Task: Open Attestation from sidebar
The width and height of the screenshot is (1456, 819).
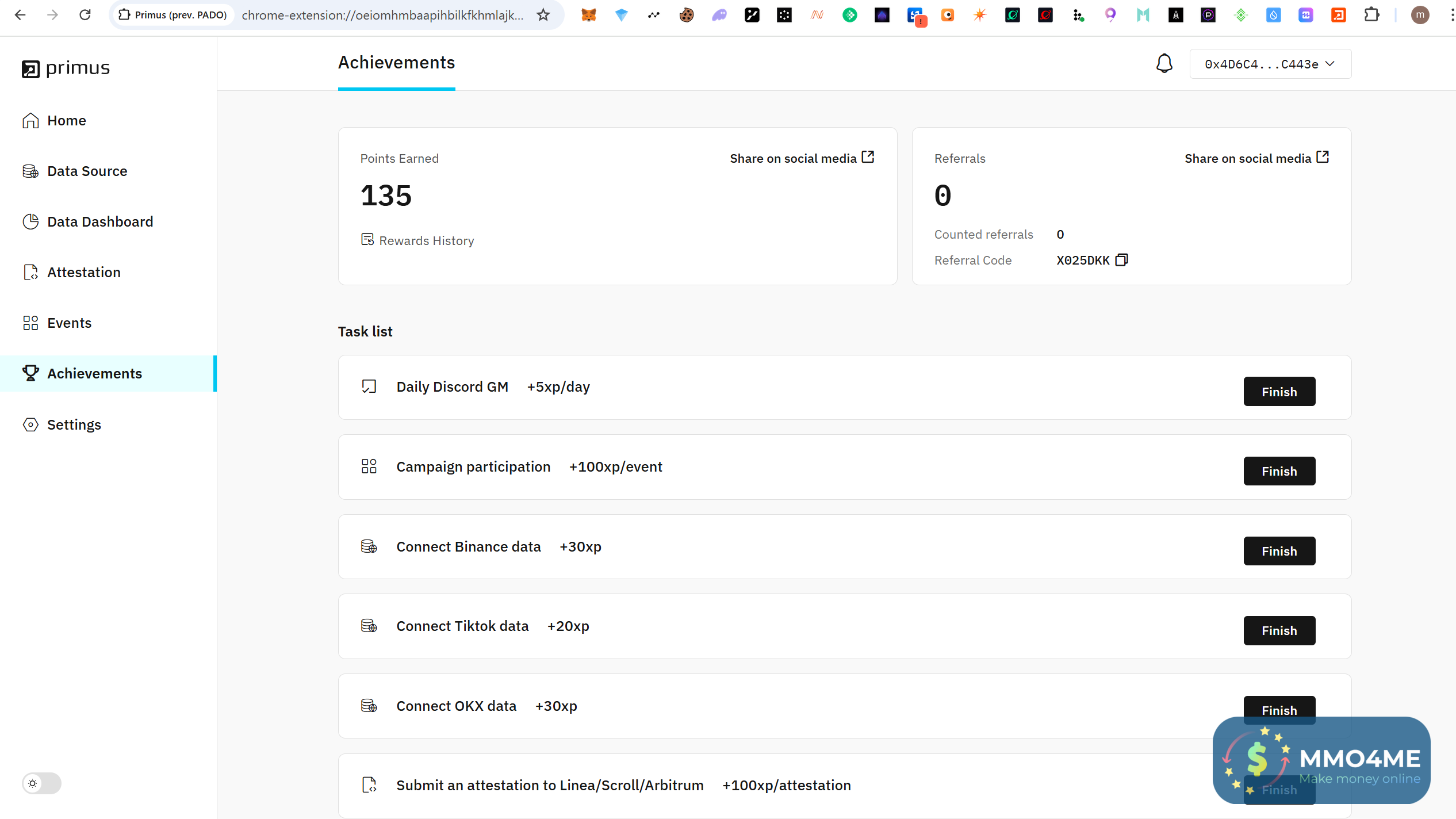Action: point(83,272)
